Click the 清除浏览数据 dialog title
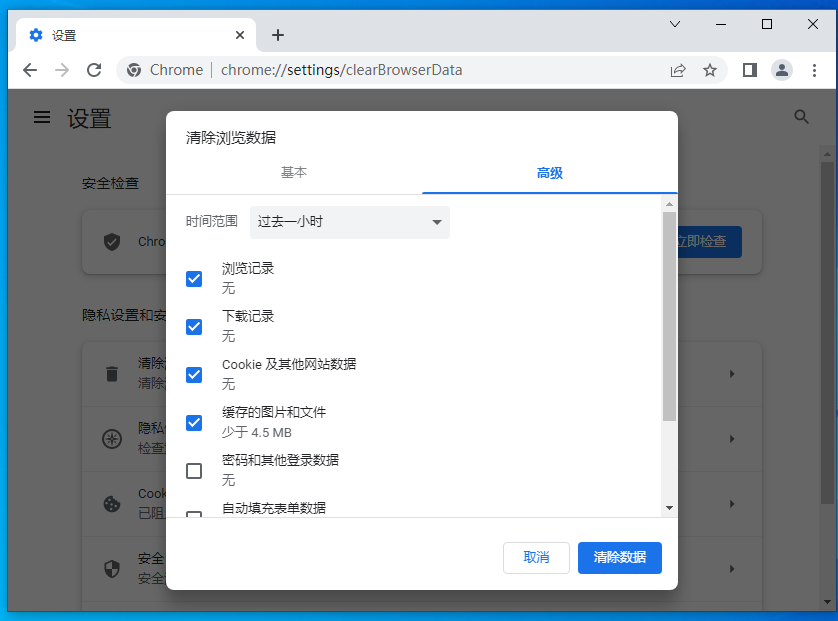Viewport: 838px width, 621px height. pos(231,138)
